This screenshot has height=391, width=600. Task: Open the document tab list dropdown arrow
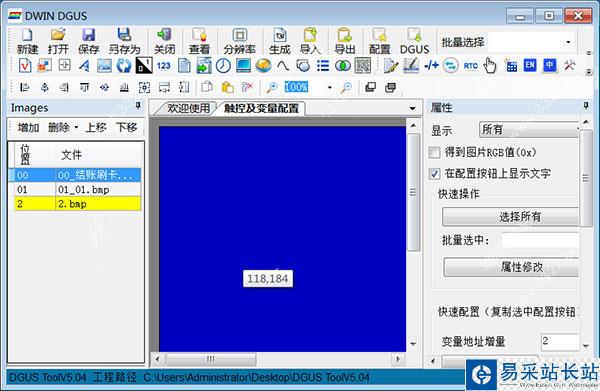pyautogui.click(x=412, y=108)
